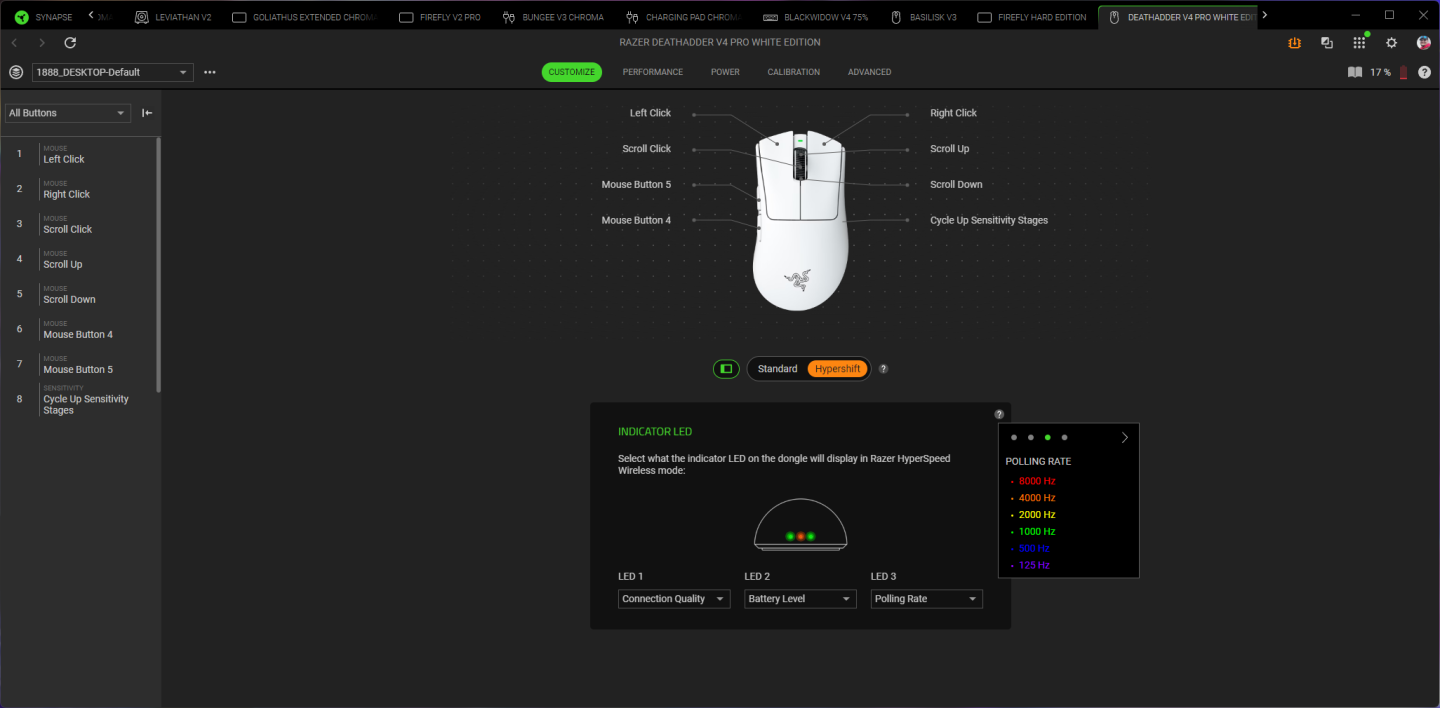Click Right Click label on mouse diagram
The height and width of the screenshot is (708, 1440).
point(953,113)
